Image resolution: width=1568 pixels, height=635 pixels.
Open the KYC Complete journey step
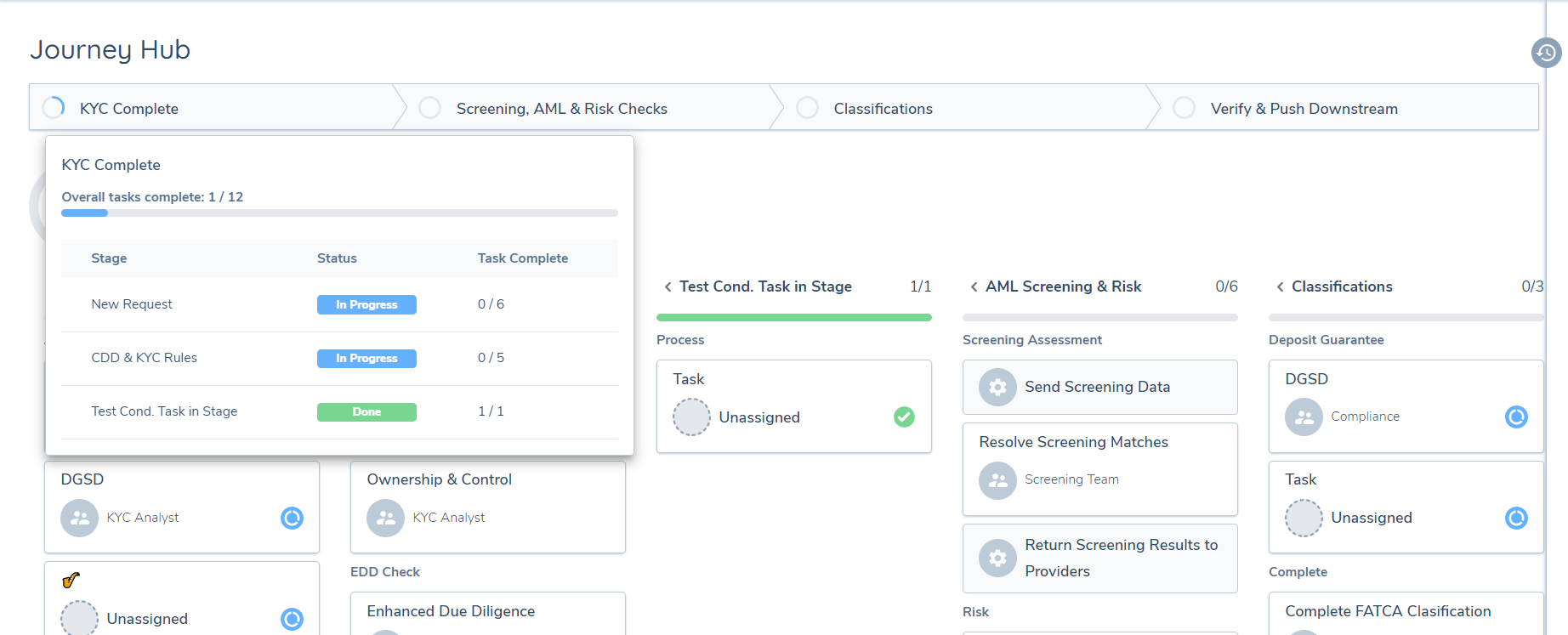pyautogui.click(x=129, y=109)
